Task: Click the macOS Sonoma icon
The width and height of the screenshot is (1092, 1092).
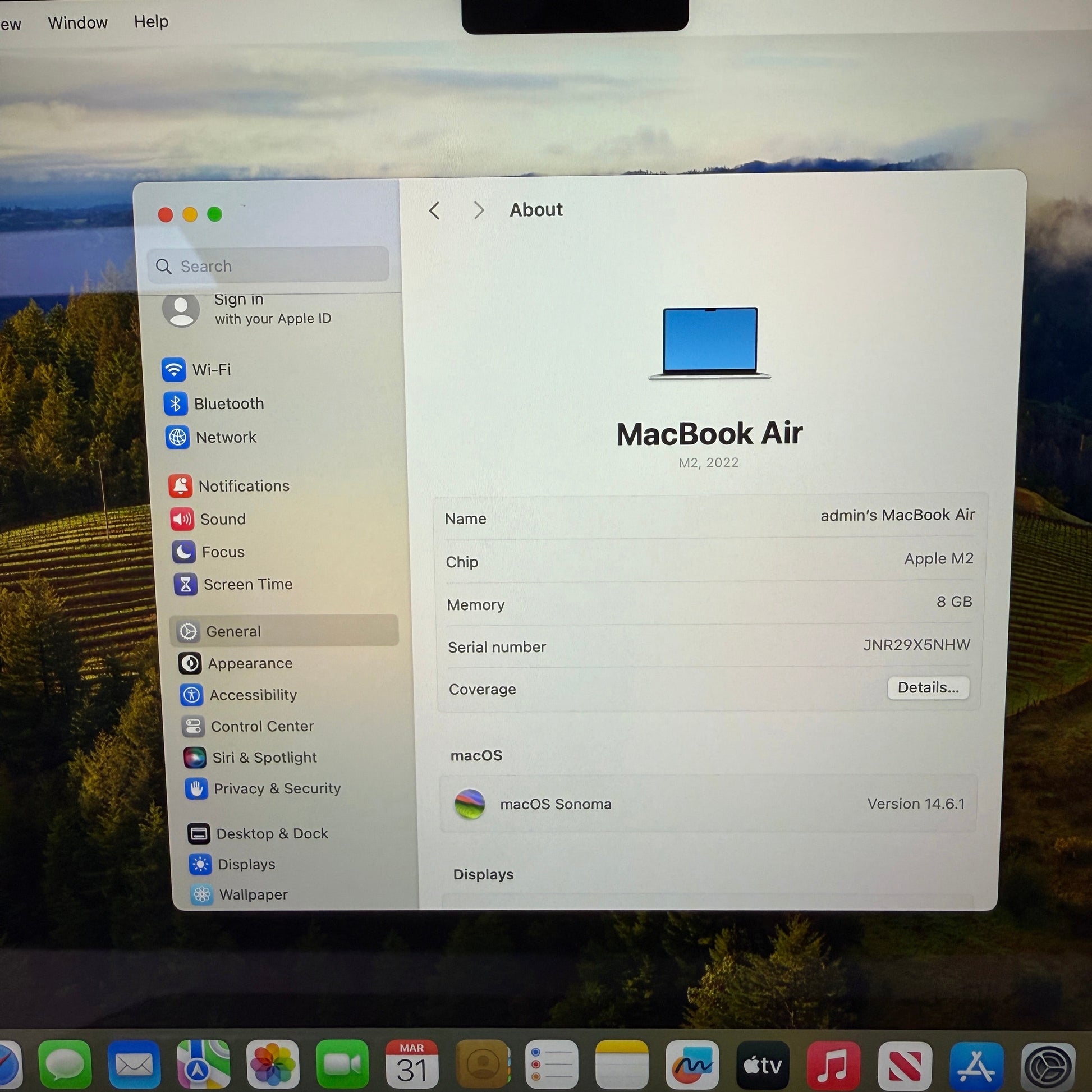Action: coord(470,804)
